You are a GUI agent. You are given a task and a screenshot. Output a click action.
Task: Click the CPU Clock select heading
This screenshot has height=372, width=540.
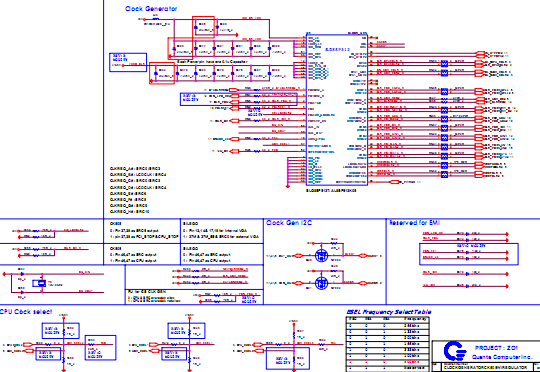(x=26, y=312)
